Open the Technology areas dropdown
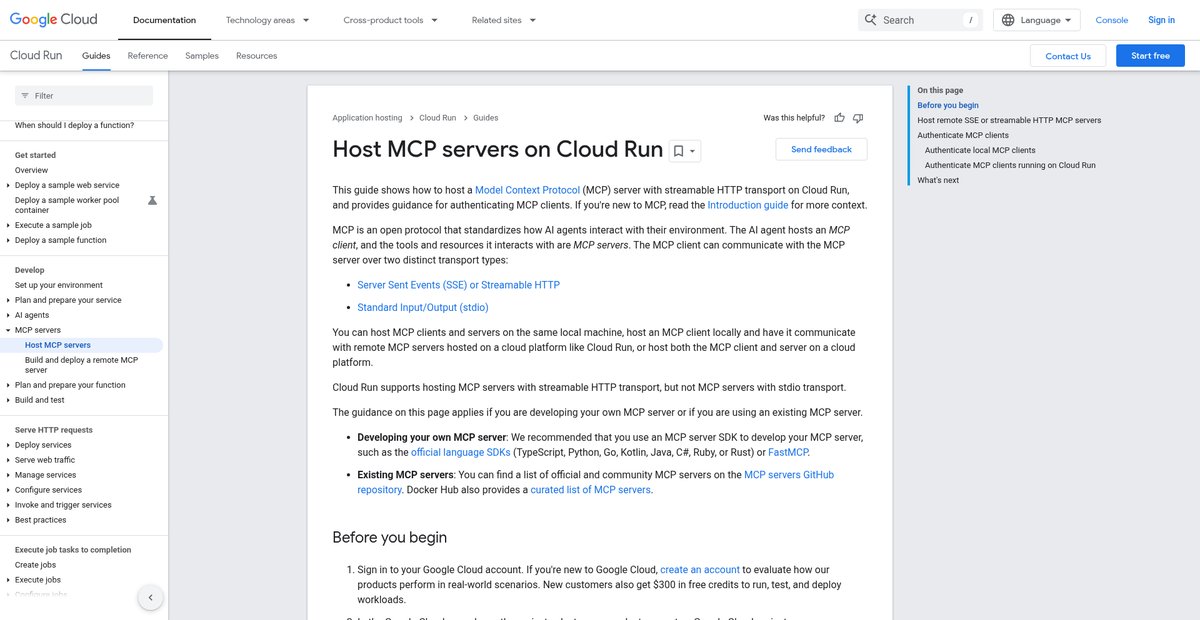The width and height of the screenshot is (1200, 620). click(x=267, y=20)
